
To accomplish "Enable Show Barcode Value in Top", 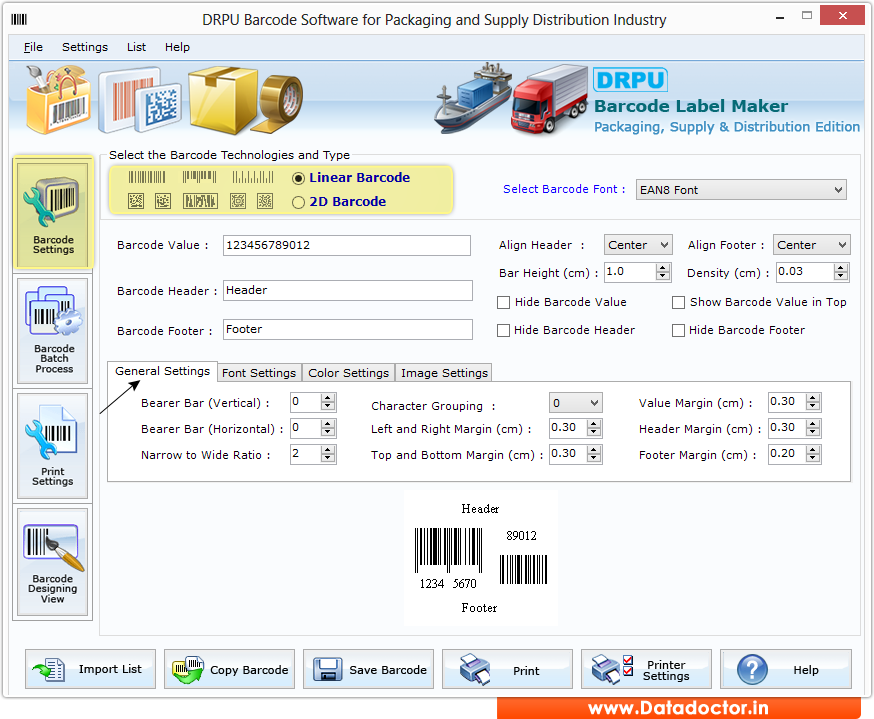I will 678,303.
